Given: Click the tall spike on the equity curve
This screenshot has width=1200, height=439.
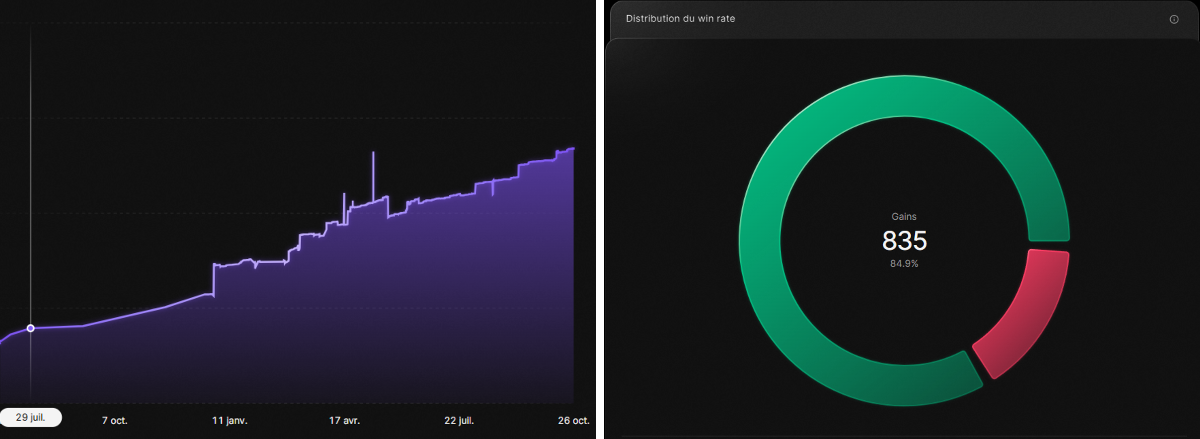Looking at the screenshot, I should [x=374, y=175].
